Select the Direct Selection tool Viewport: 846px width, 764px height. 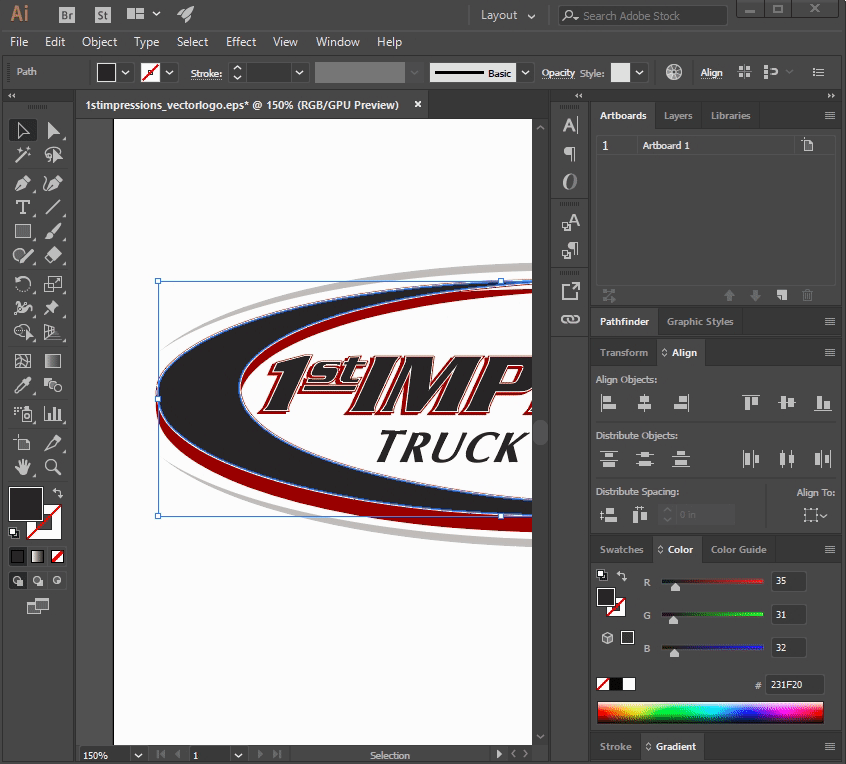(x=53, y=130)
